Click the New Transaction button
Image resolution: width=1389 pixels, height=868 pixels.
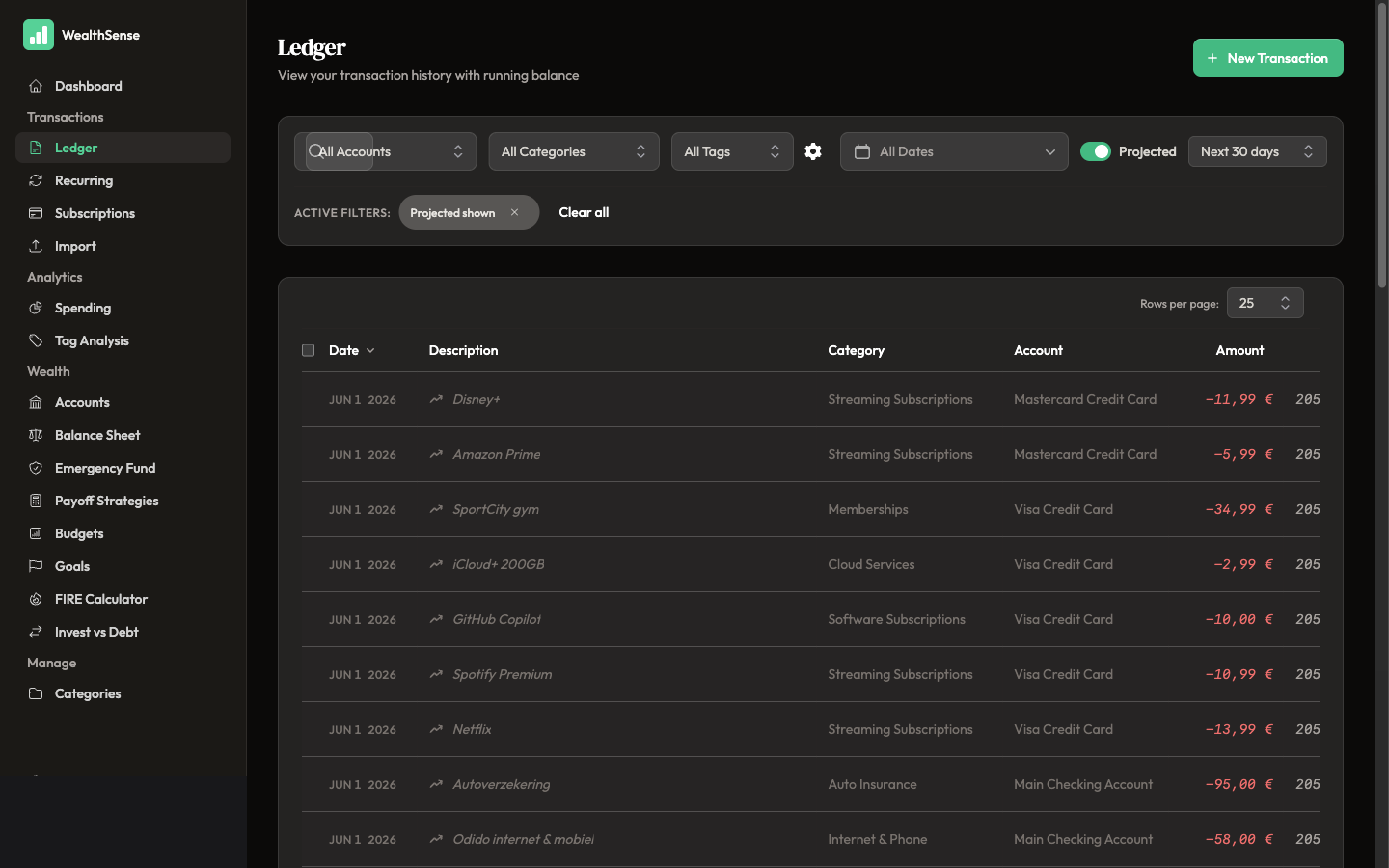point(1267,58)
